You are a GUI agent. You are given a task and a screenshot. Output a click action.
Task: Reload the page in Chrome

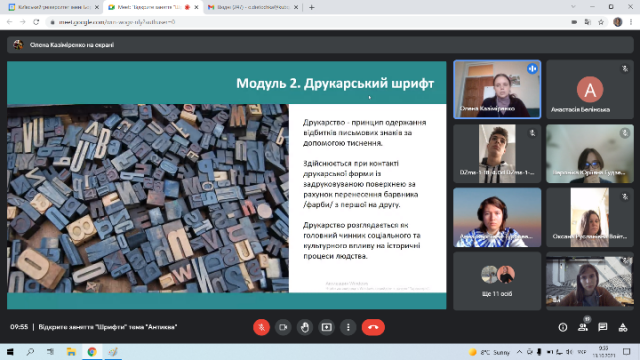pyautogui.click(x=36, y=22)
